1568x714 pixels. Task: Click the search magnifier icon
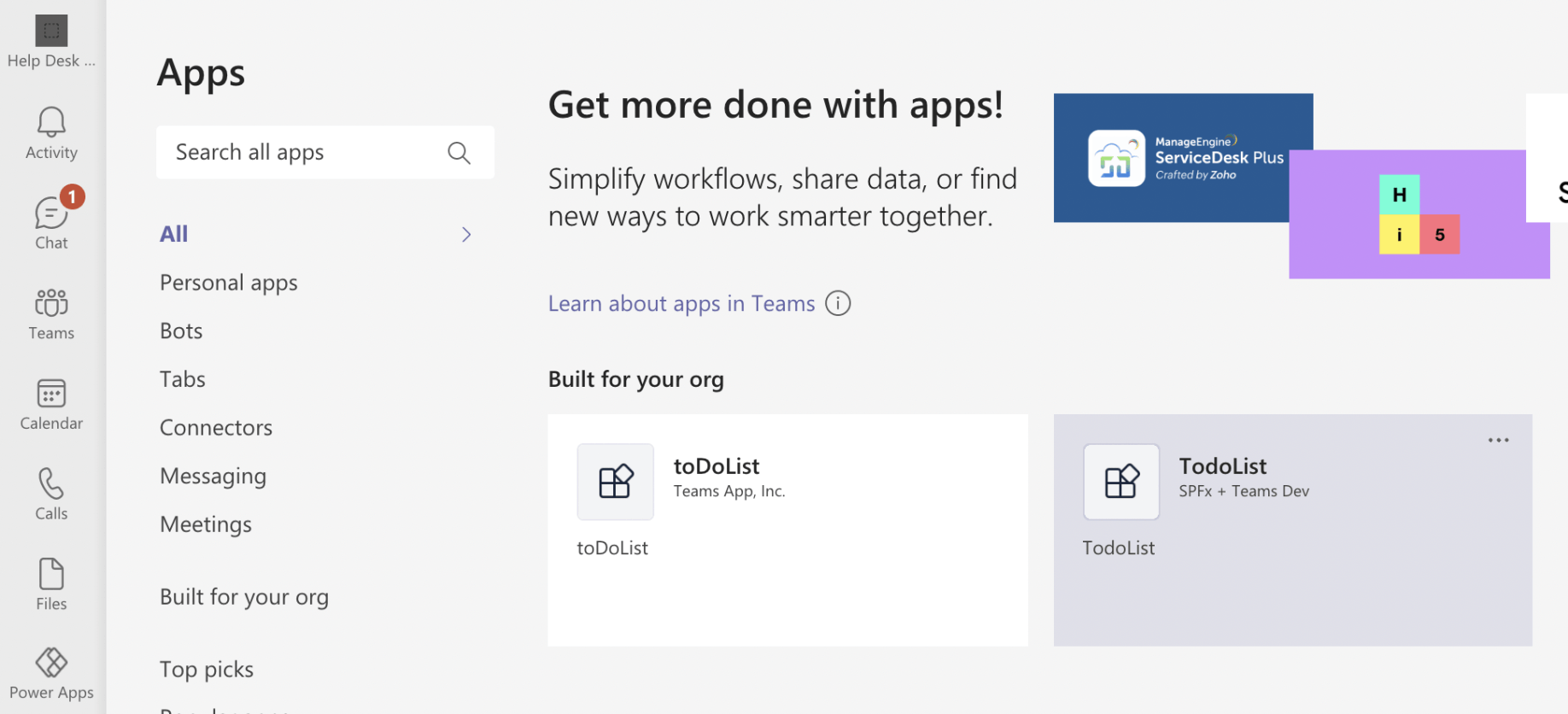(459, 153)
